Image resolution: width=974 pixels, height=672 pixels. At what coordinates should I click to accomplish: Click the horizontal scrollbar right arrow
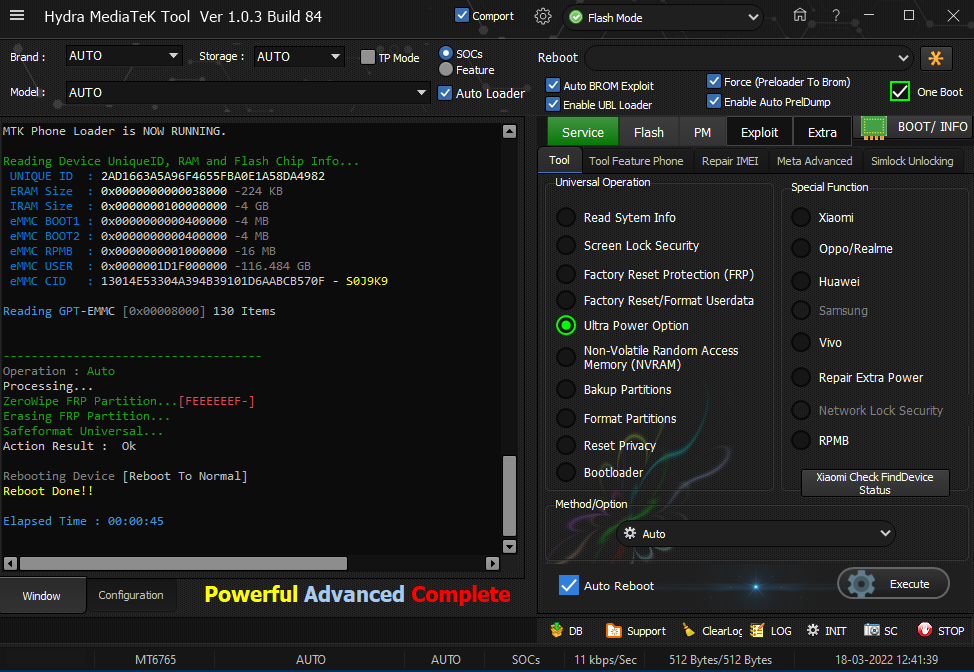tap(493, 563)
